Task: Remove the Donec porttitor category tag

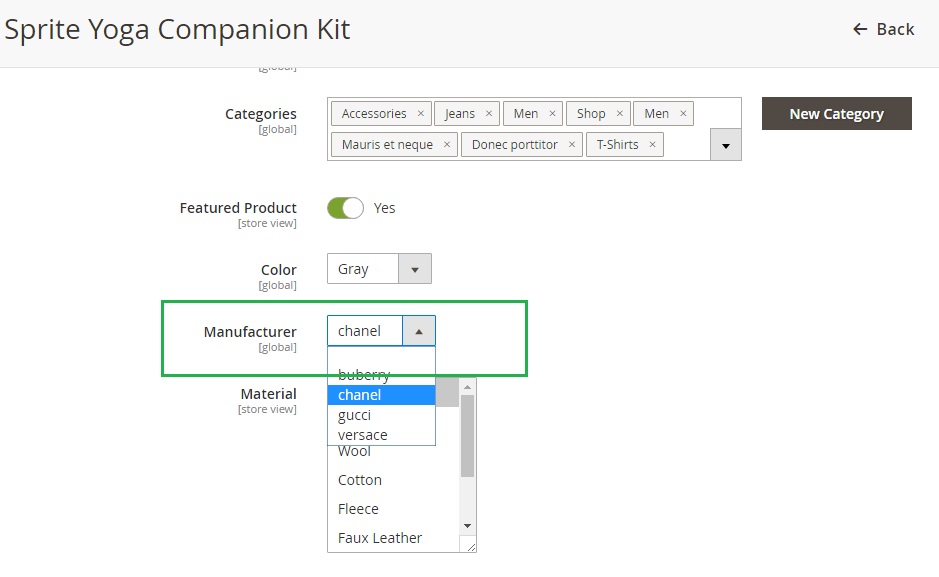Action: [x=571, y=145]
